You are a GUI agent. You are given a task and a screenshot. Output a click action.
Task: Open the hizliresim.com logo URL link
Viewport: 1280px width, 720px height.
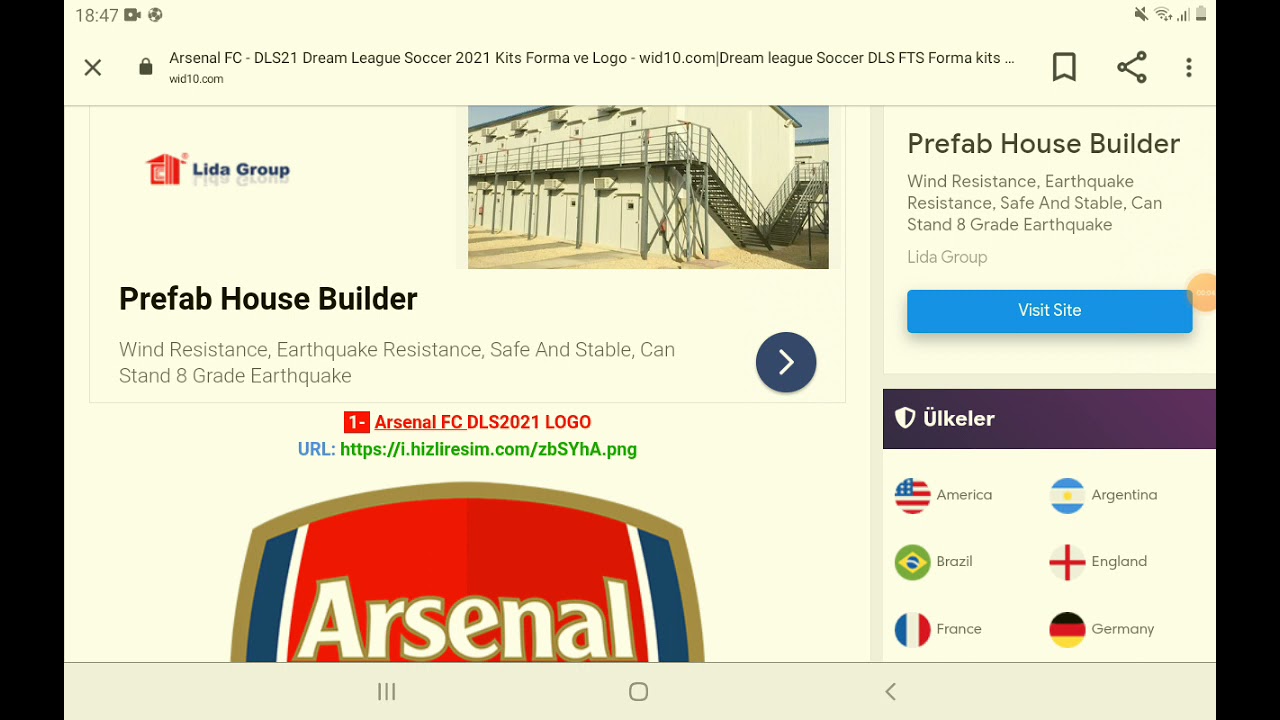(488, 449)
